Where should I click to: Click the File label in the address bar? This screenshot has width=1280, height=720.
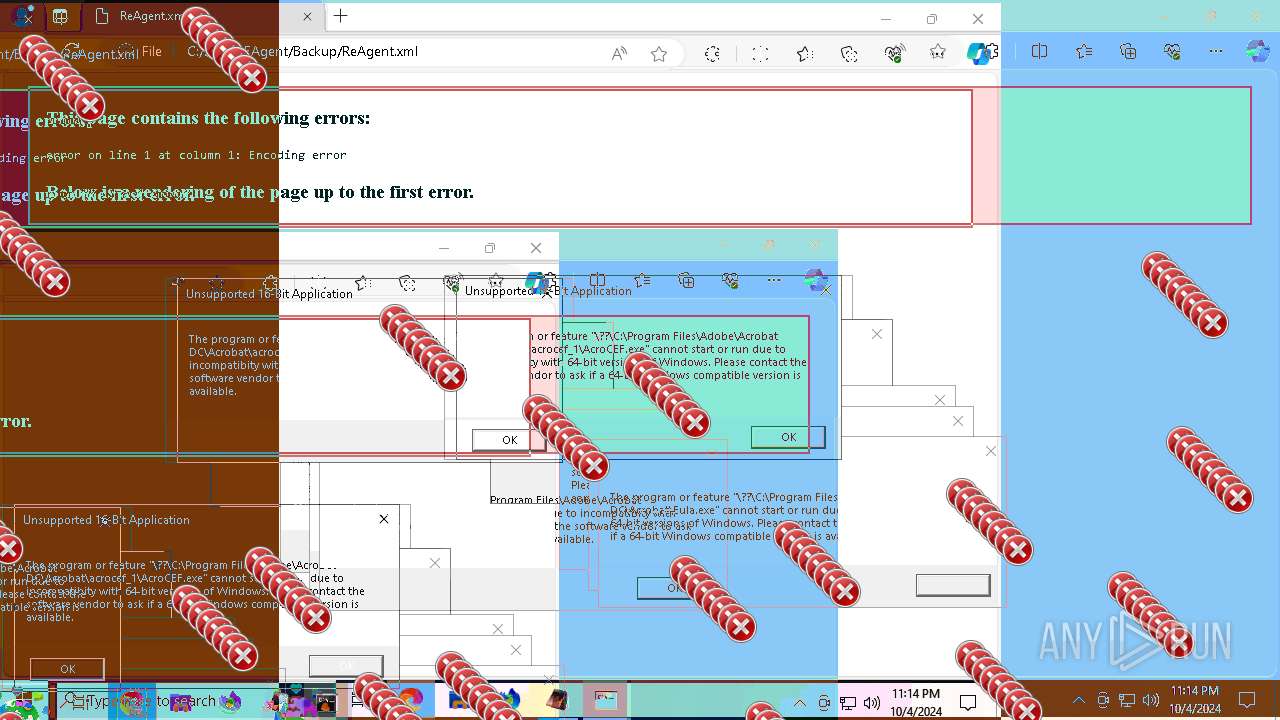click(x=151, y=52)
